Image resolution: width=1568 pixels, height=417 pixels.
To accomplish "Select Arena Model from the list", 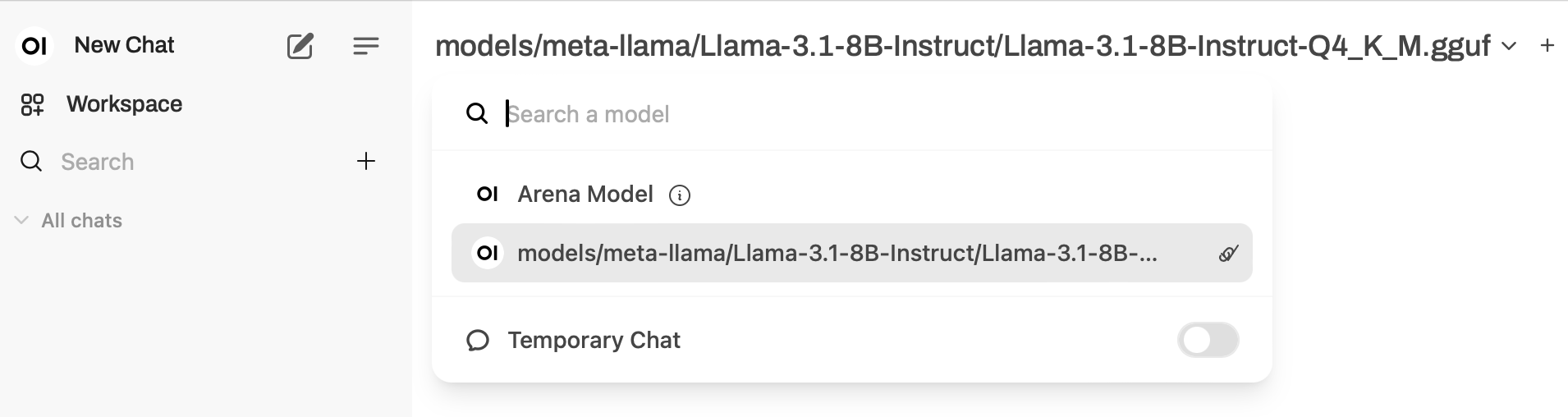I will point(585,195).
